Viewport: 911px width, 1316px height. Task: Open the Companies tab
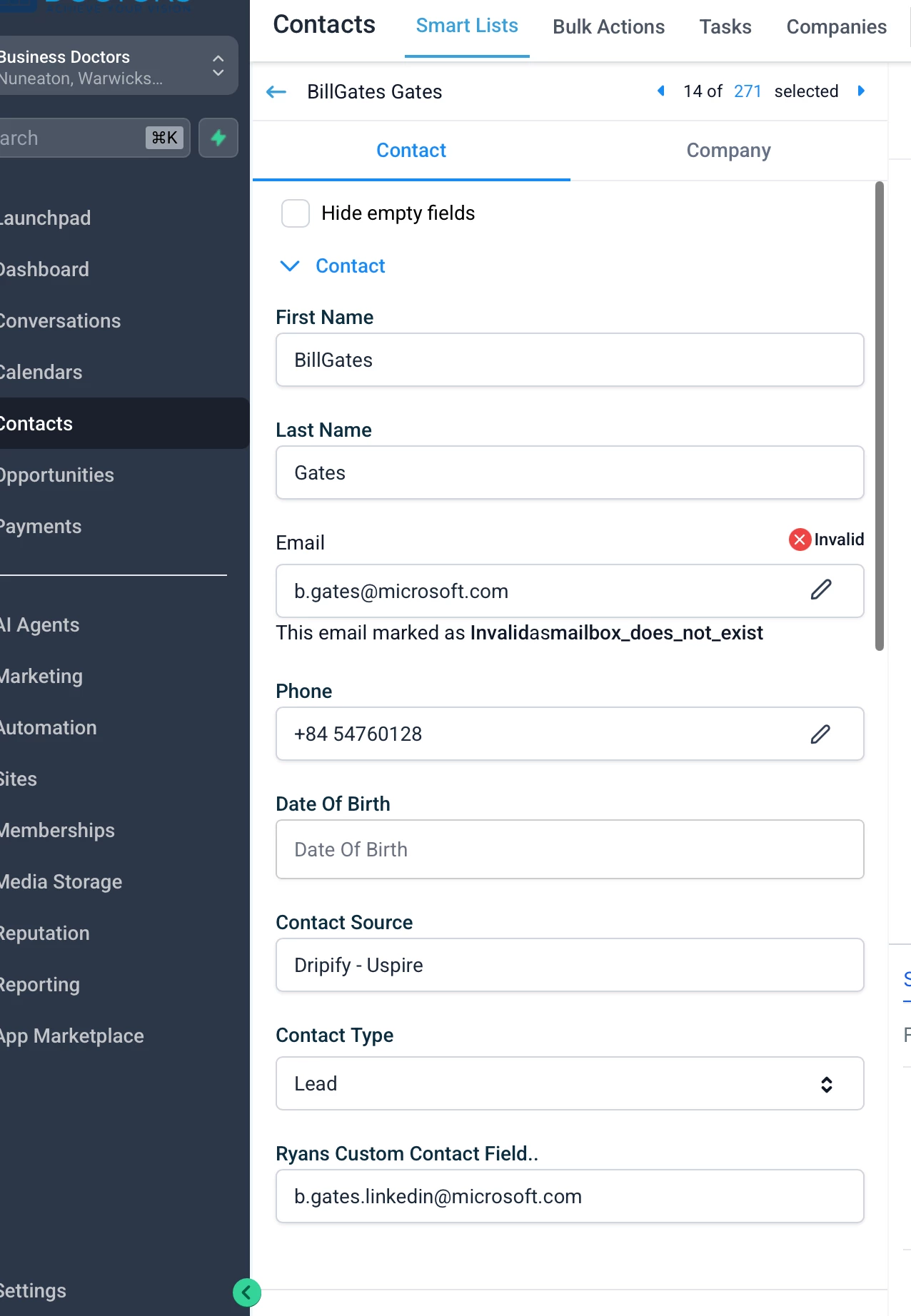pyautogui.click(x=837, y=27)
